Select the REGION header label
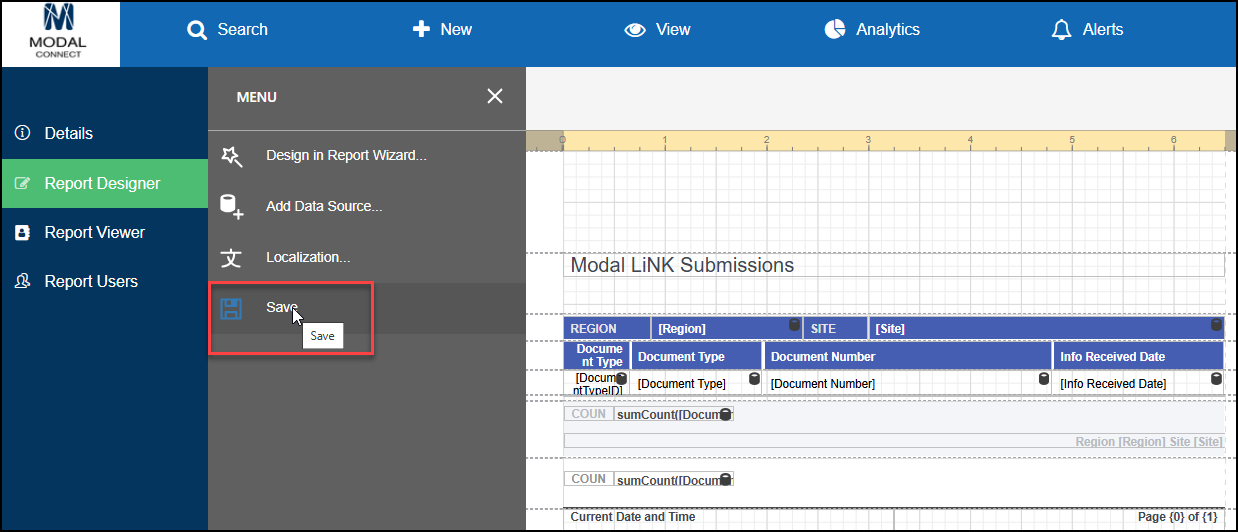Viewport: 1238px width, 532px height. 607,328
